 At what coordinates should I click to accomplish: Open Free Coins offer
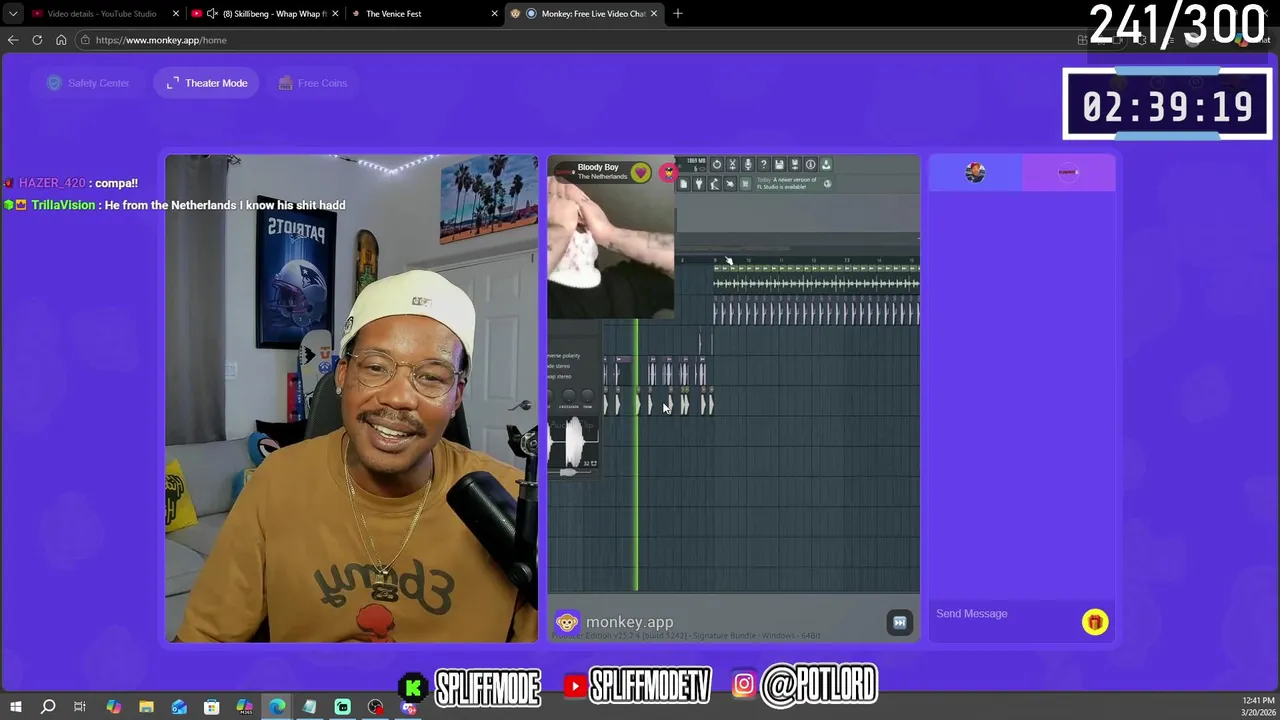click(312, 83)
